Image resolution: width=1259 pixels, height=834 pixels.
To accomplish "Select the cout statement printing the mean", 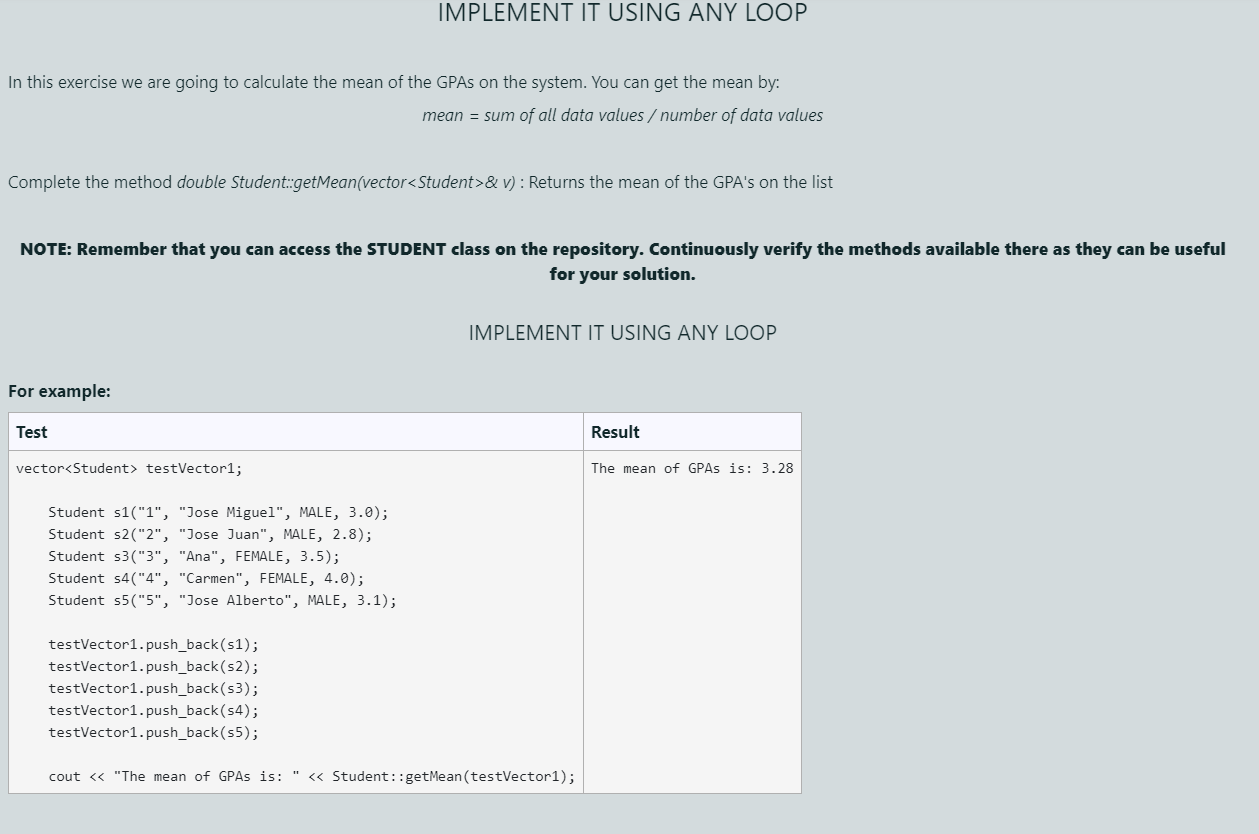I will (x=312, y=776).
